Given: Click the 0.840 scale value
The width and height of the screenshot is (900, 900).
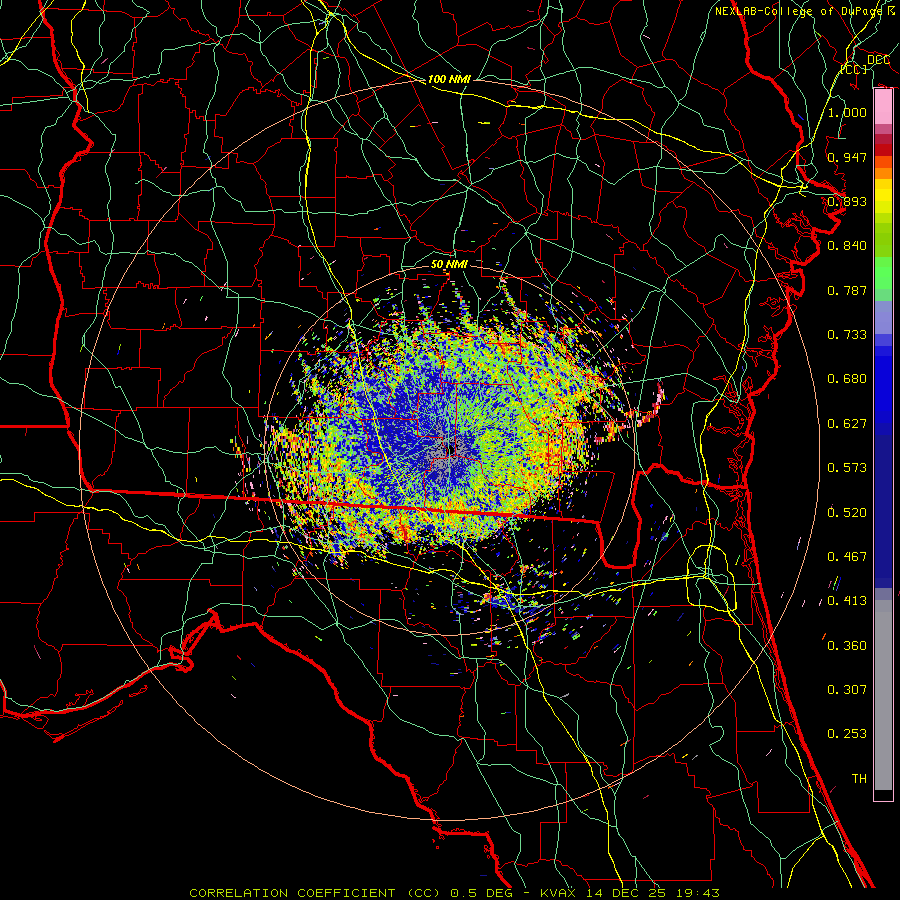Looking at the screenshot, I should (847, 246).
